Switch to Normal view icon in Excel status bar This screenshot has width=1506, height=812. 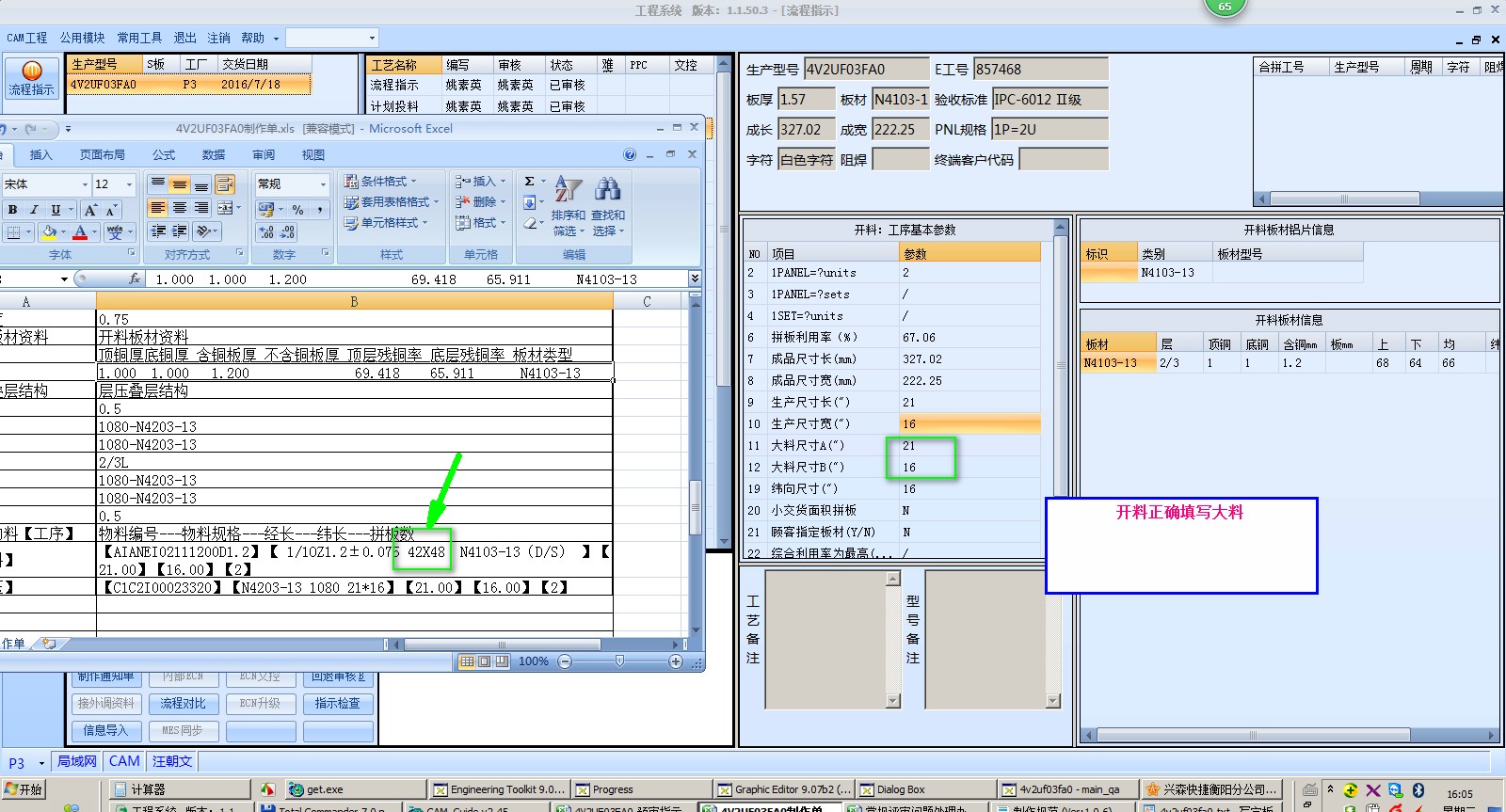tap(467, 661)
